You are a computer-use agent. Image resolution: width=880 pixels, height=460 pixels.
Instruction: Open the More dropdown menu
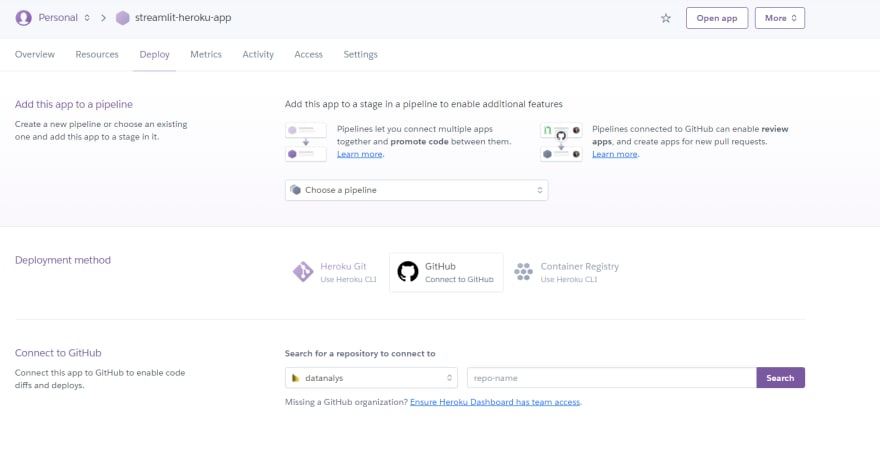point(780,18)
